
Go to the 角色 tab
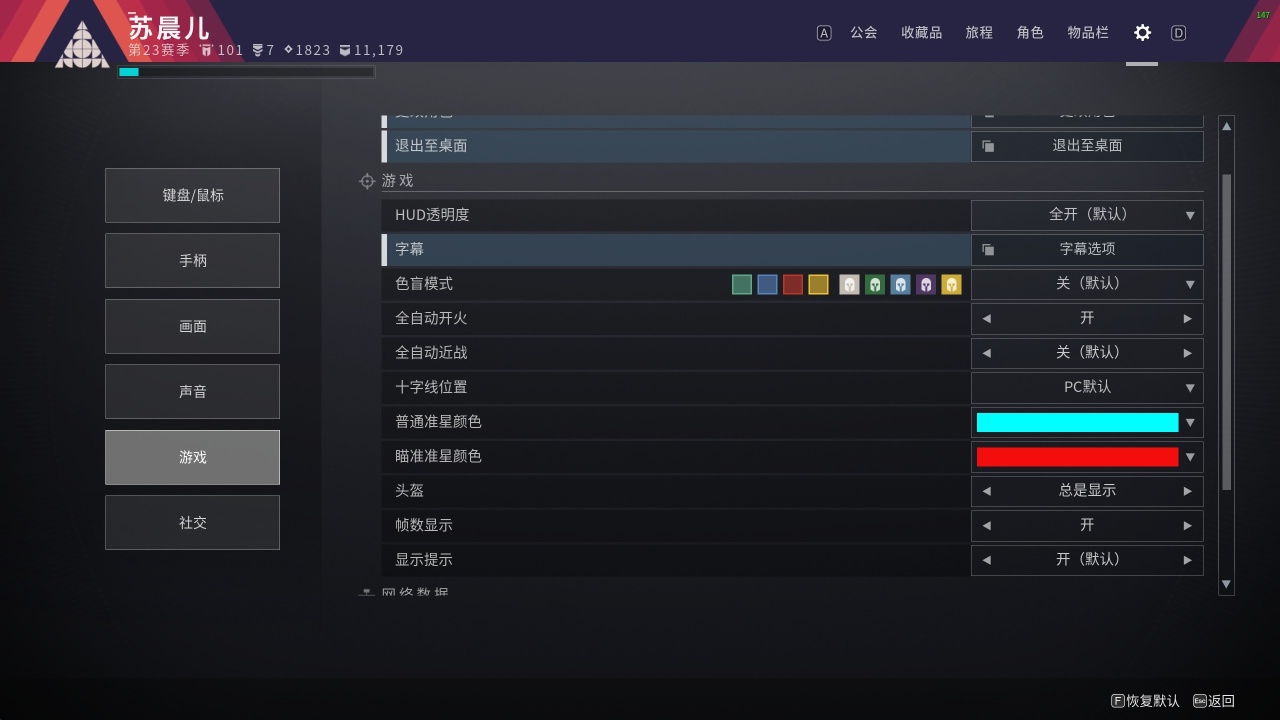tap(1030, 33)
